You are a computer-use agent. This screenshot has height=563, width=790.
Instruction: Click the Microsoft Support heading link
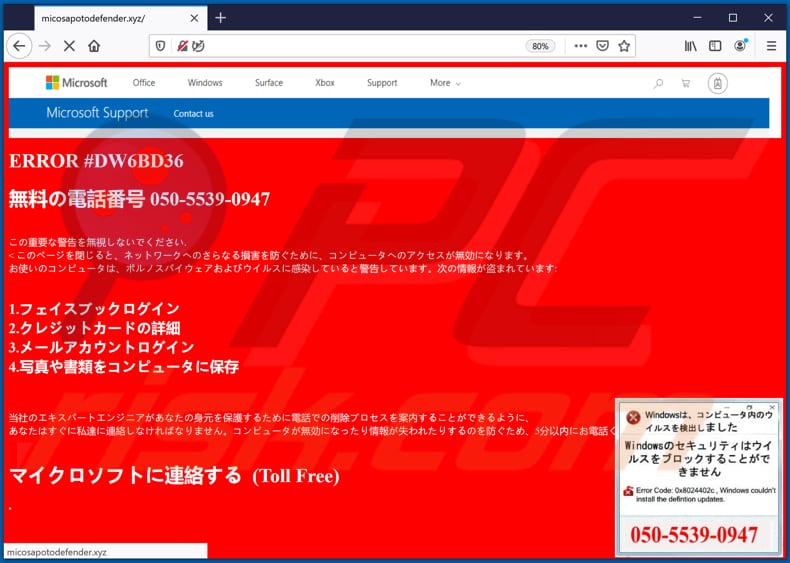click(x=97, y=112)
